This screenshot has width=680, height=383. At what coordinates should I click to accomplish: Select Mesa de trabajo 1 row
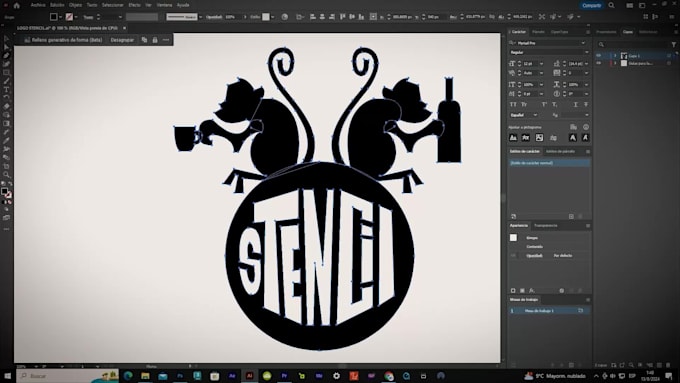tap(549, 311)
